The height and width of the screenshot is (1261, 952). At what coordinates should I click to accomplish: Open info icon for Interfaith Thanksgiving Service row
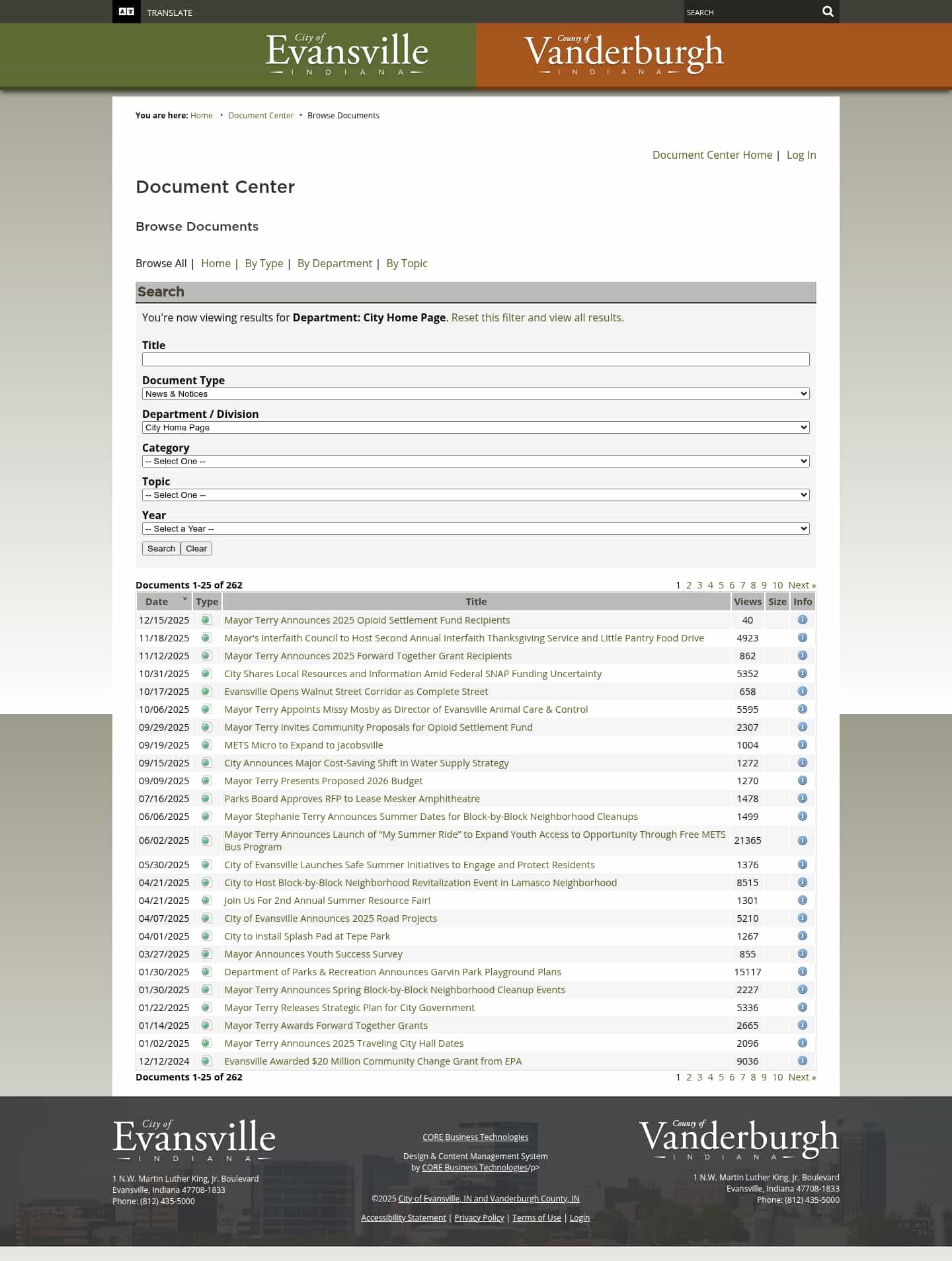coord(803,638)
